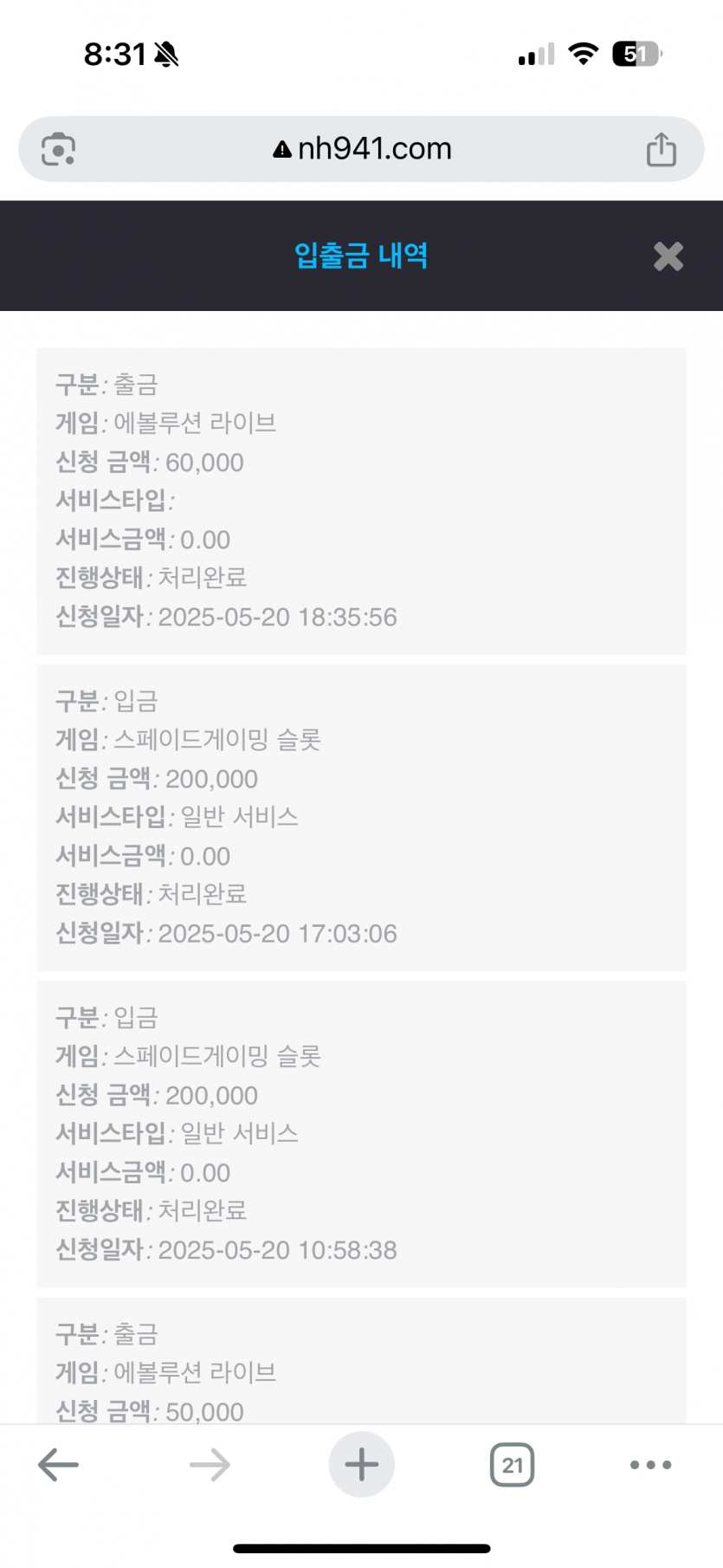This screenshot has height=1568, width=723.
Task: Tap the home indicator bar at bottom
Action: pyautogui.click(x=362, y=1548)
